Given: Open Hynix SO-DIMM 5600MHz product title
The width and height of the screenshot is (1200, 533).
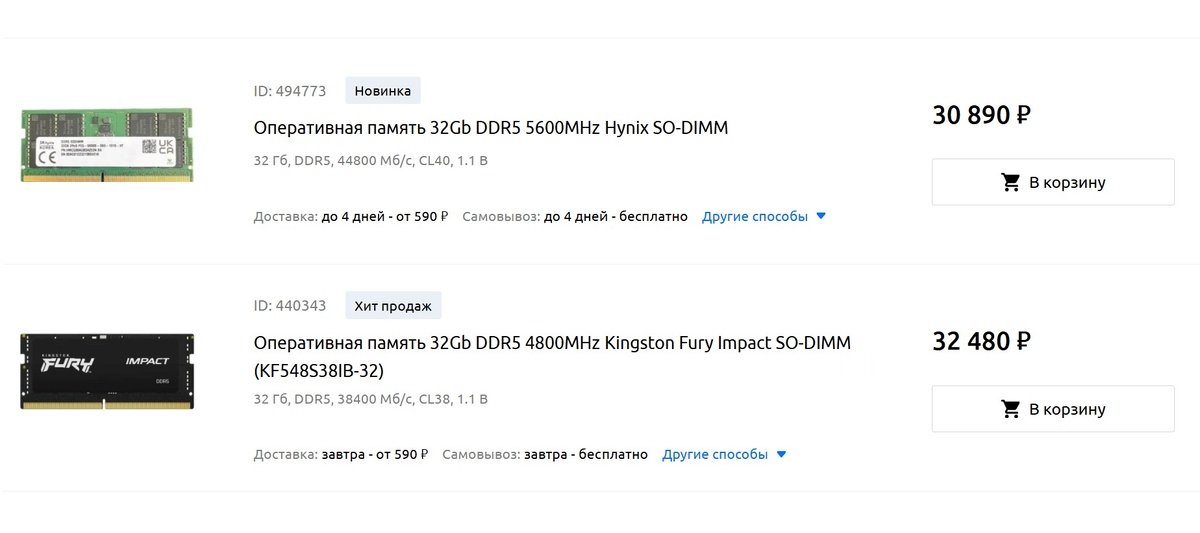Looking at the screenshot, I should pos(491,128).
